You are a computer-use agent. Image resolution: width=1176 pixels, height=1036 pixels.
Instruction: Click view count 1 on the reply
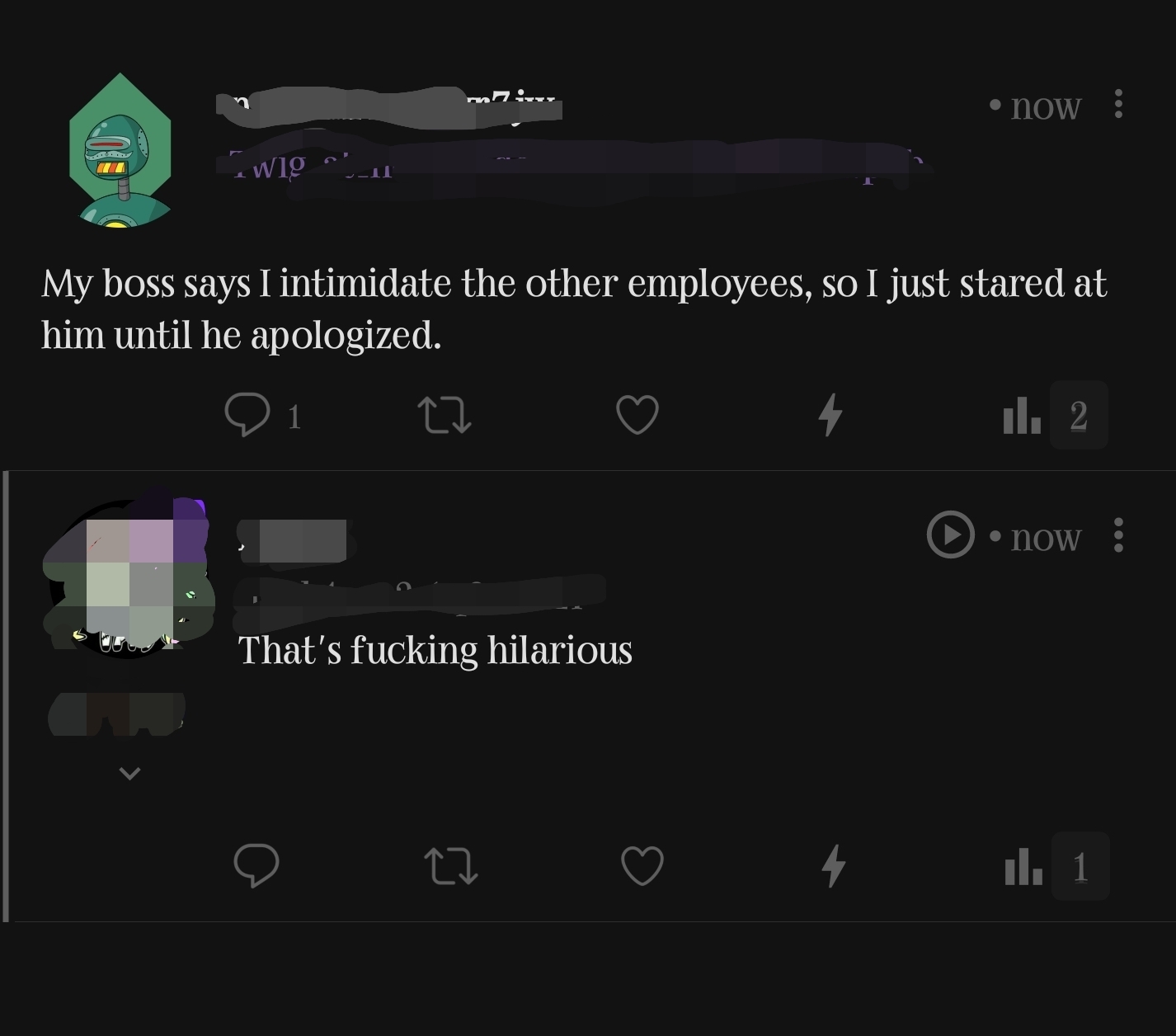click(1080, 866)
